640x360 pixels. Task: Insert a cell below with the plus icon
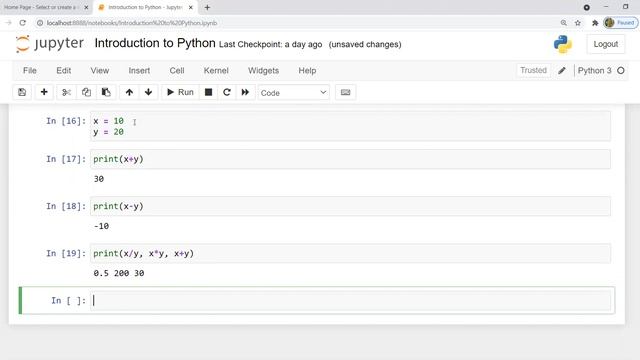[44, 92]
